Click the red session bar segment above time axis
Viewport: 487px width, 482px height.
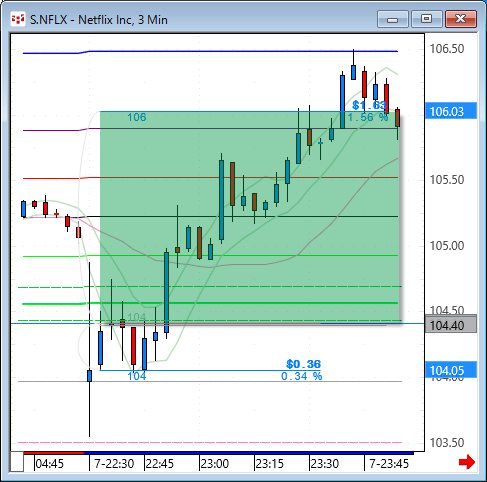coord(54,453)
